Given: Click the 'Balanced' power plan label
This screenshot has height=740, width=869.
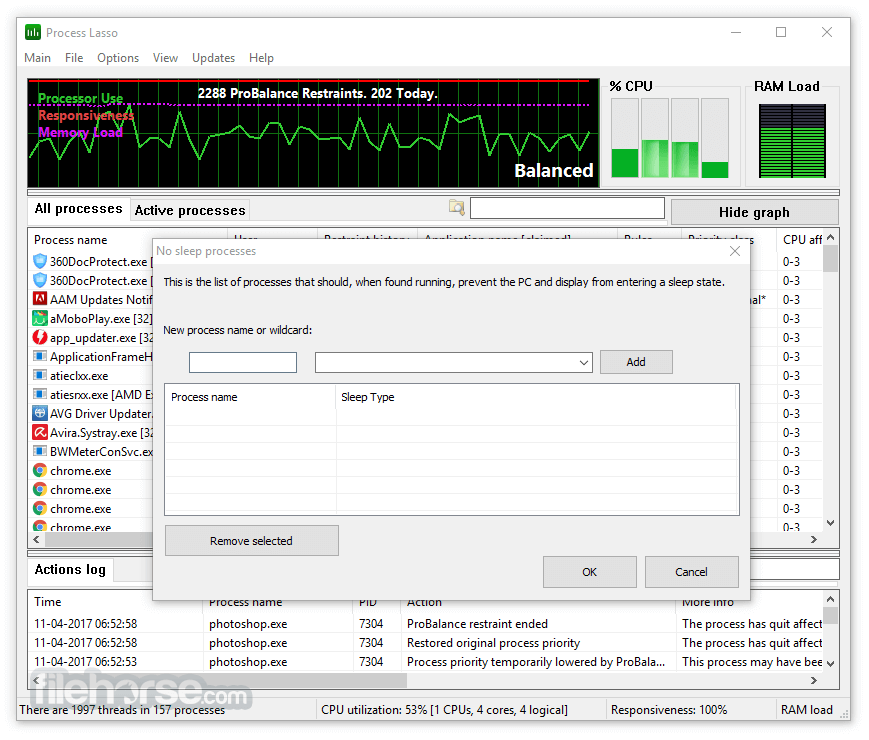Looking at the screenshot, I should click(554, 170).
